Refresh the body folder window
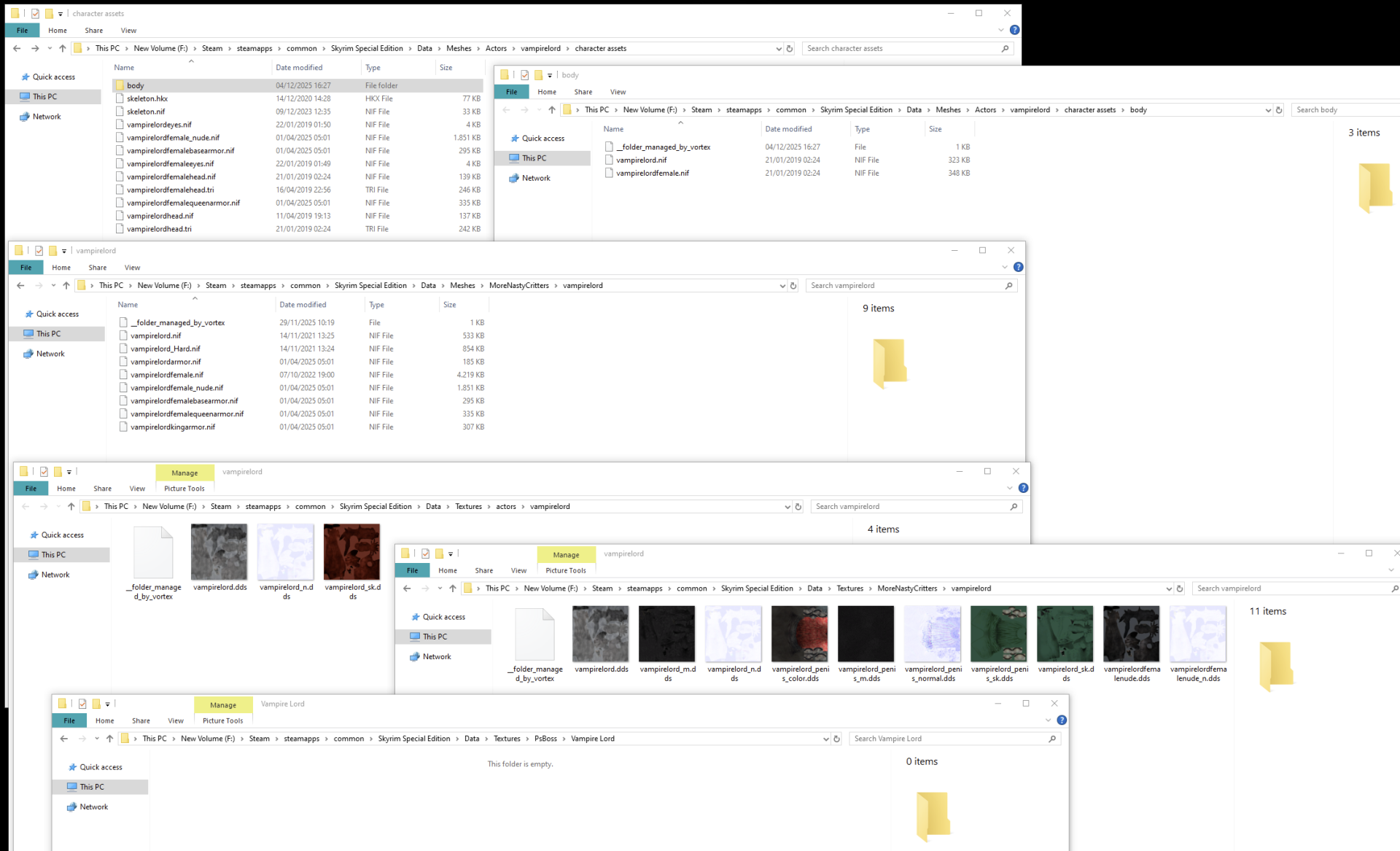 point(1279,110)
